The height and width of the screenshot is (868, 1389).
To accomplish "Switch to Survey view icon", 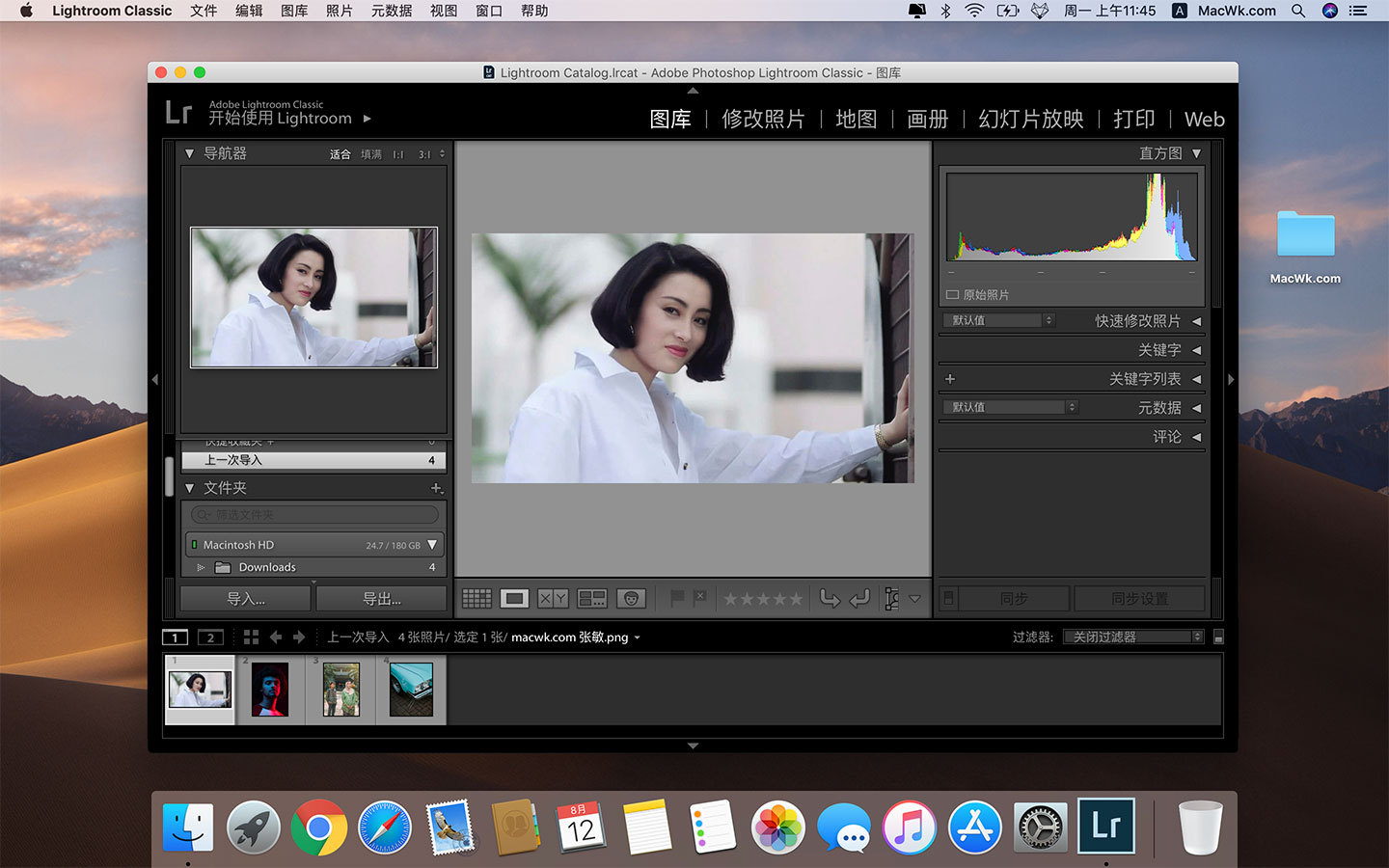I will 591,599.
